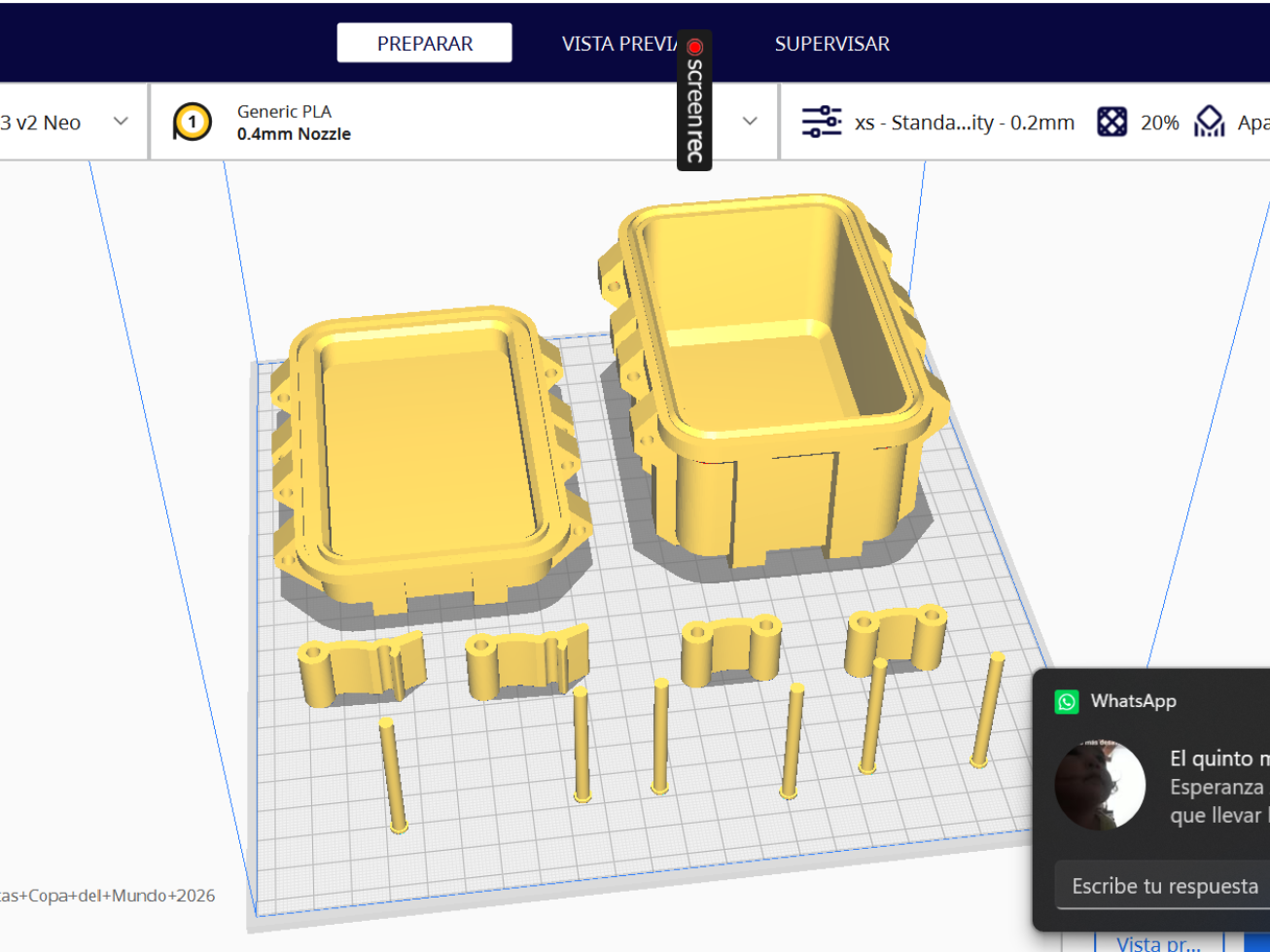The image size is (1270, 952).
Task: Click the infill pattern icon
Action: click(1111, 123)
